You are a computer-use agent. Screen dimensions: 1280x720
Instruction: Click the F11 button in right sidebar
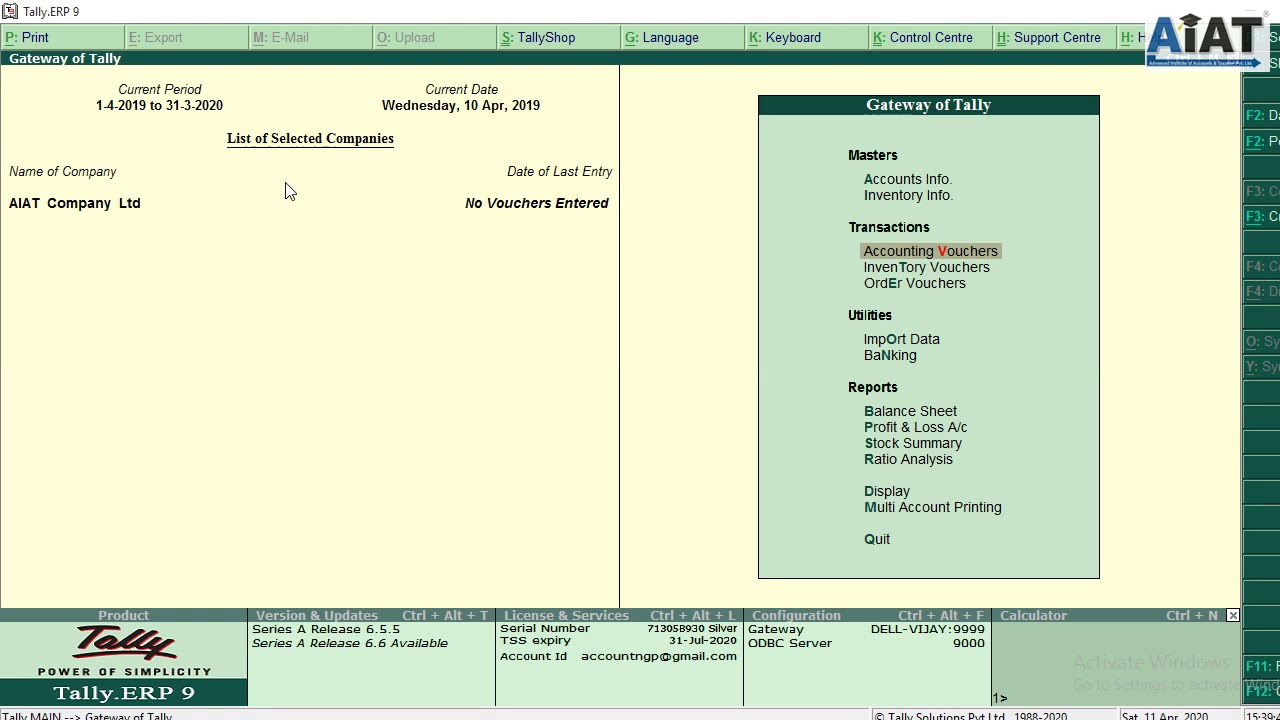pos(1262,666)
